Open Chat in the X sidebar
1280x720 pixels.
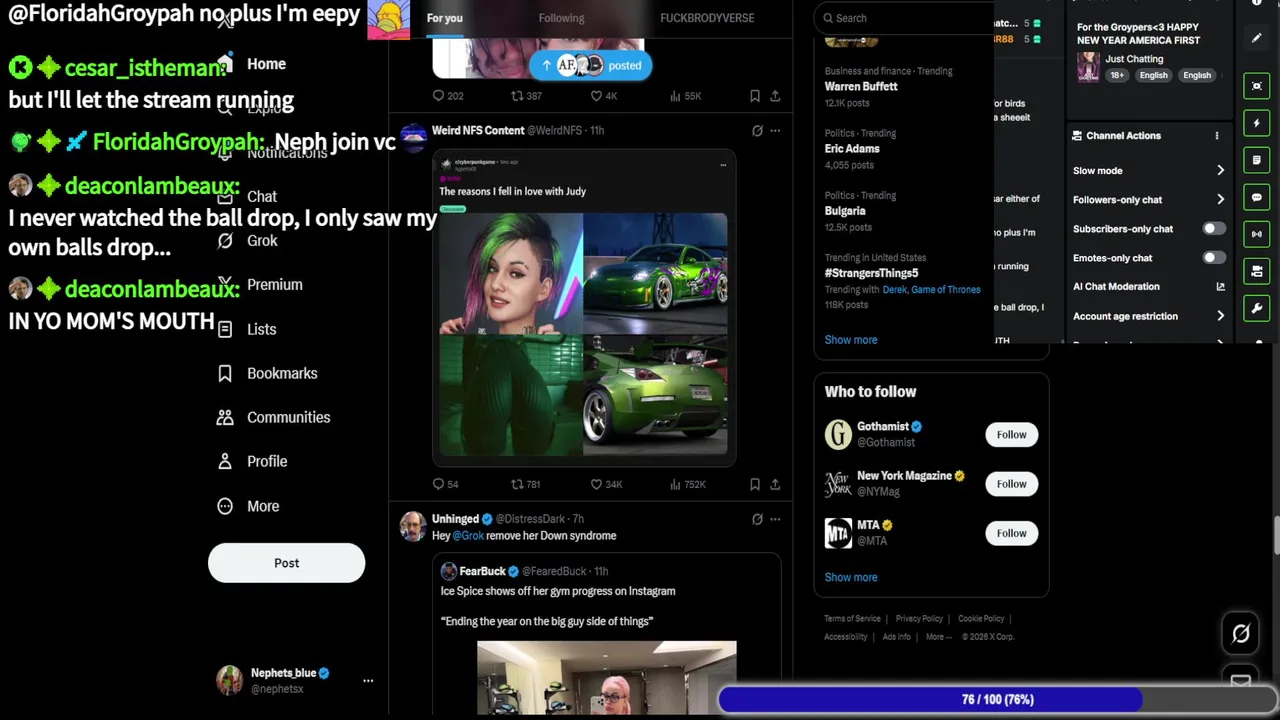pos(247,197)
